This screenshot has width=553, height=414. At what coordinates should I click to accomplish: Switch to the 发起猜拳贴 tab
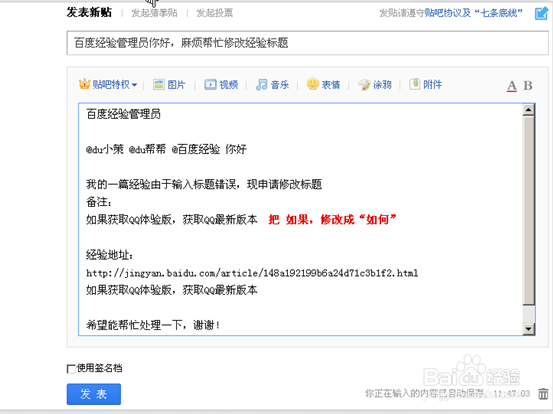point(154,13)
